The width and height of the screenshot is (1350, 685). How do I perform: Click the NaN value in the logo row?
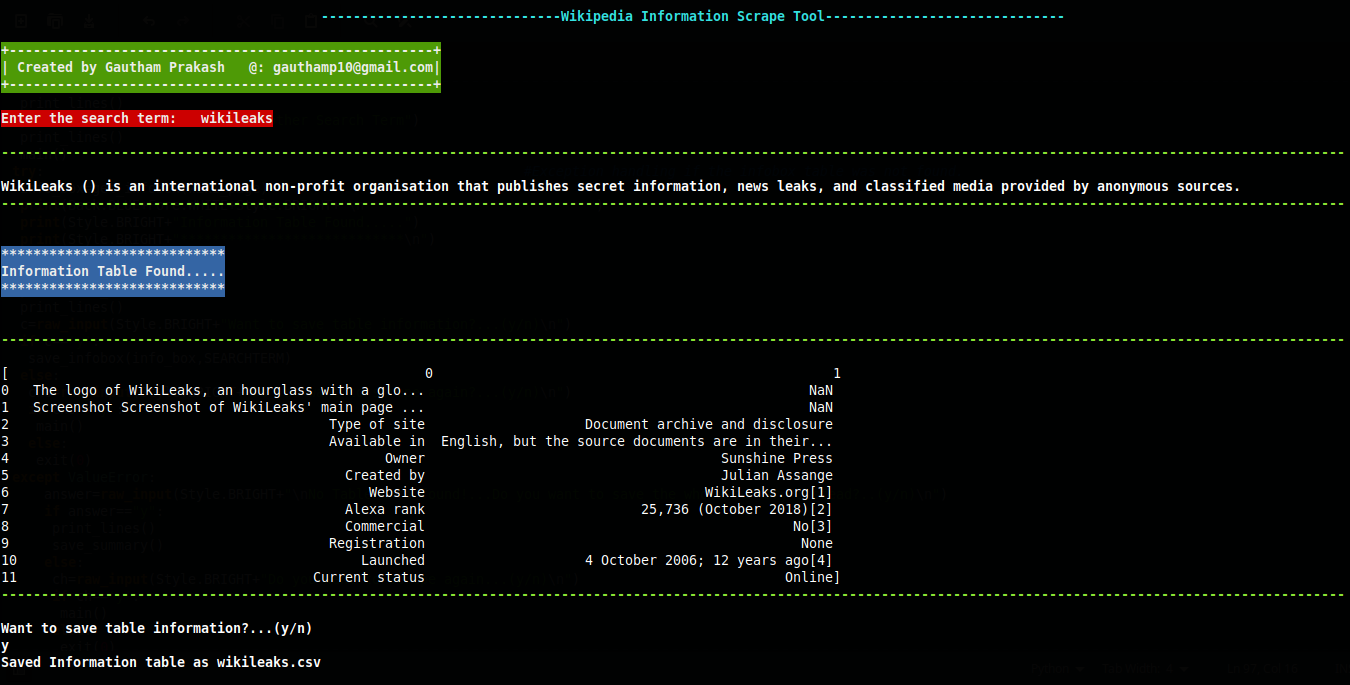tap(821, 390)
